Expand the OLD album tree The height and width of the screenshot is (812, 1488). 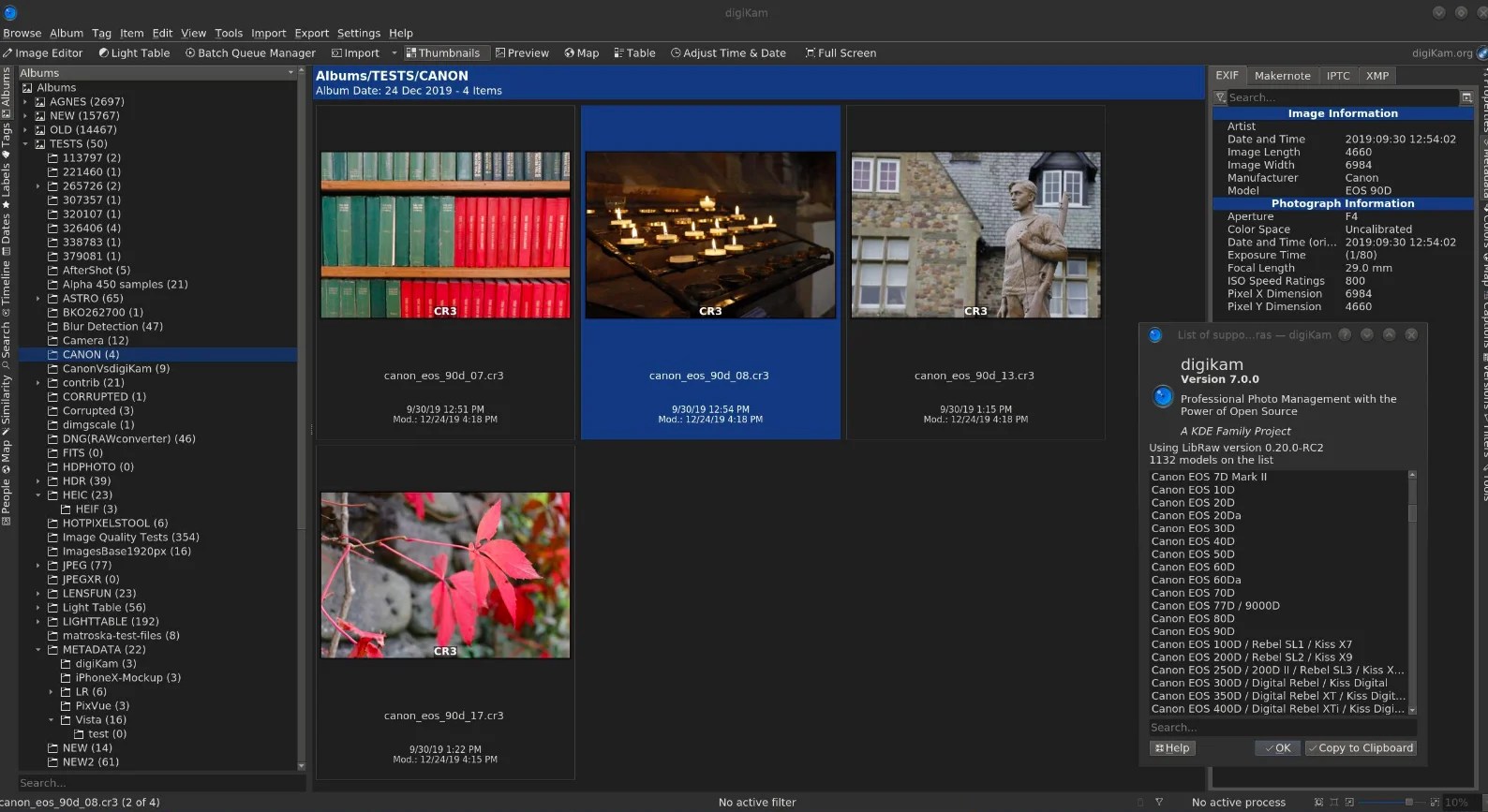click(25, 130)
